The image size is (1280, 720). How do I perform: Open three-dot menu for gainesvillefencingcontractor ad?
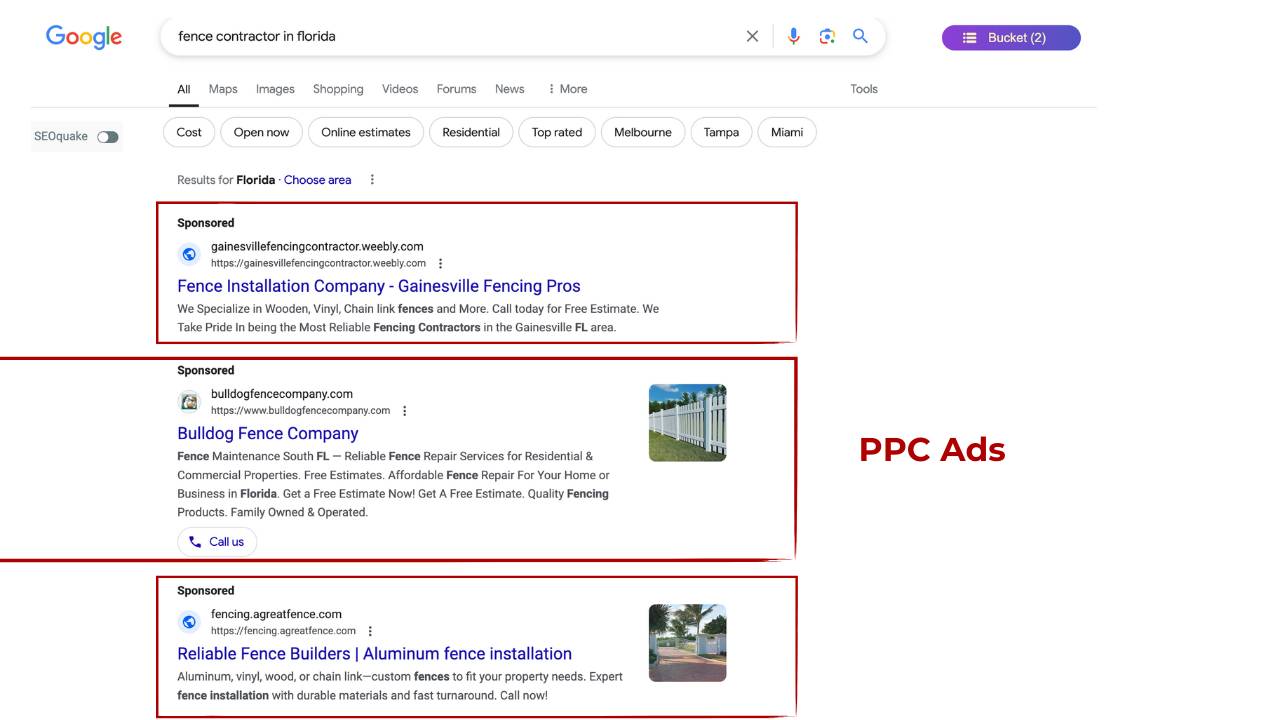point(440,264)
